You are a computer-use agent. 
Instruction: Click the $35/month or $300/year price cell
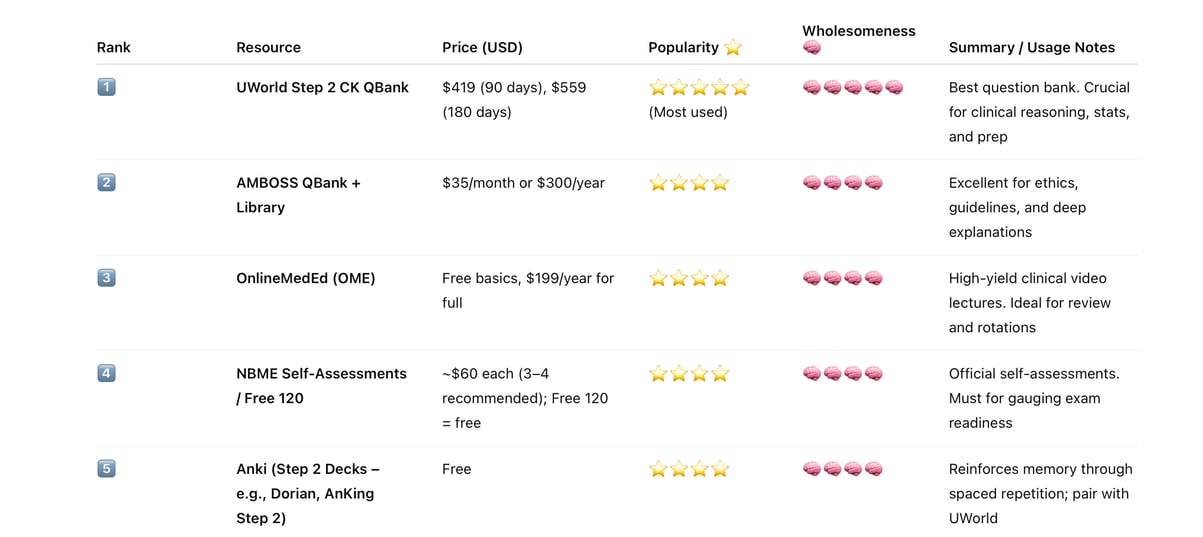(523, 183)
